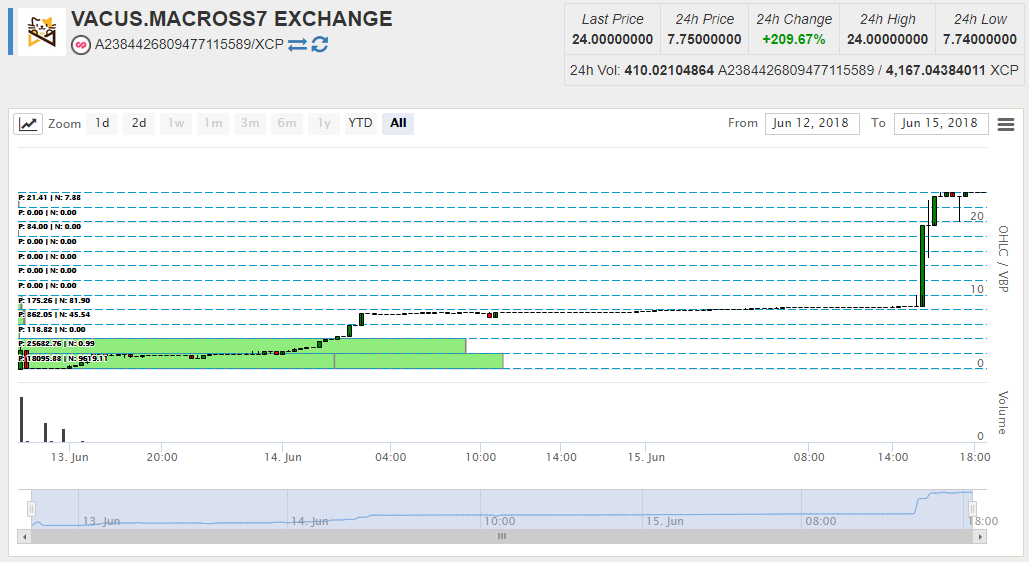Screen dimensions: 1029x562
Task: Click the navigator right range handle
Action: pos(971,509)
